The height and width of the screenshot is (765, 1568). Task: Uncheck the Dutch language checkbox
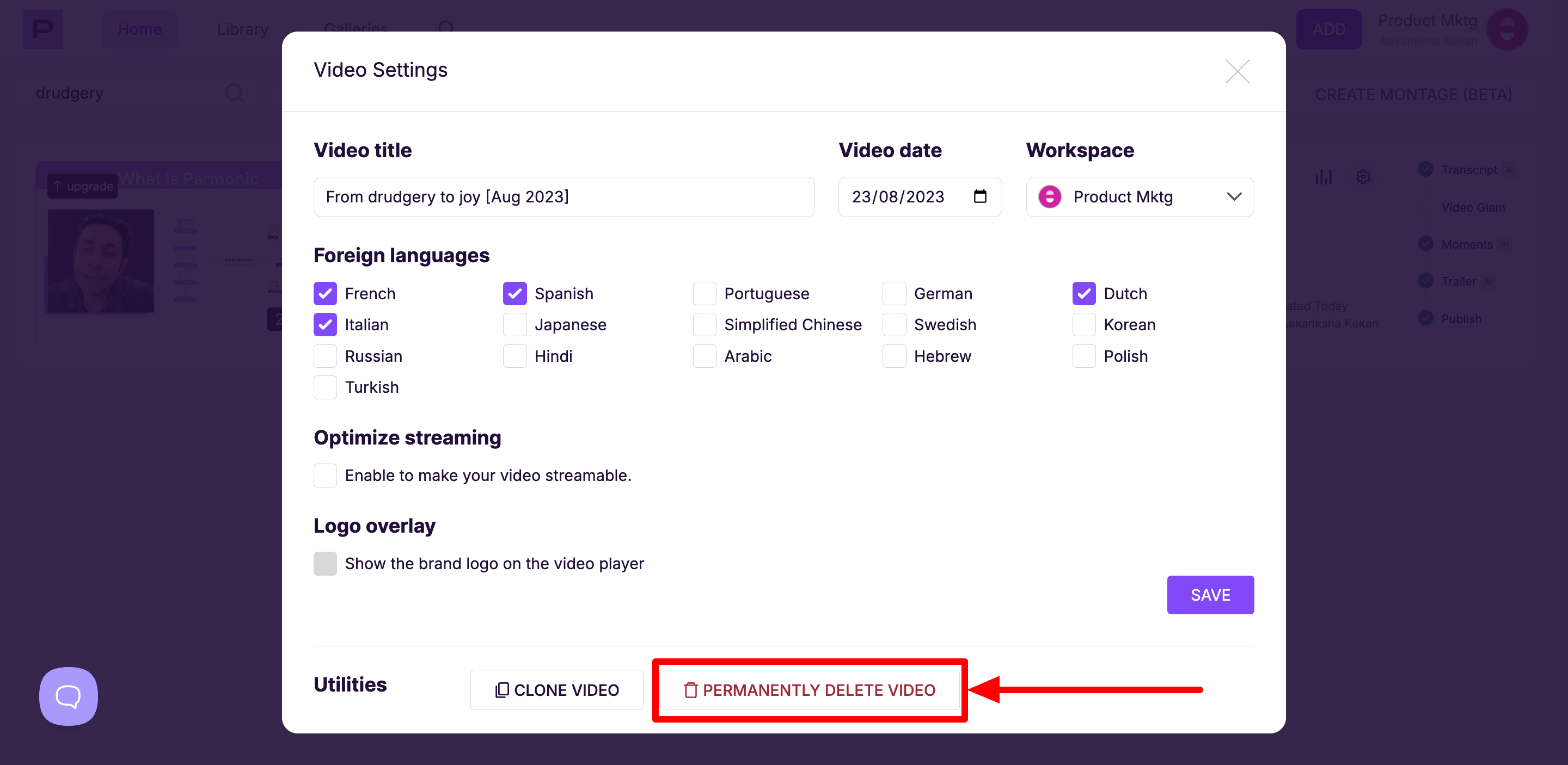tap(1083, 294)
